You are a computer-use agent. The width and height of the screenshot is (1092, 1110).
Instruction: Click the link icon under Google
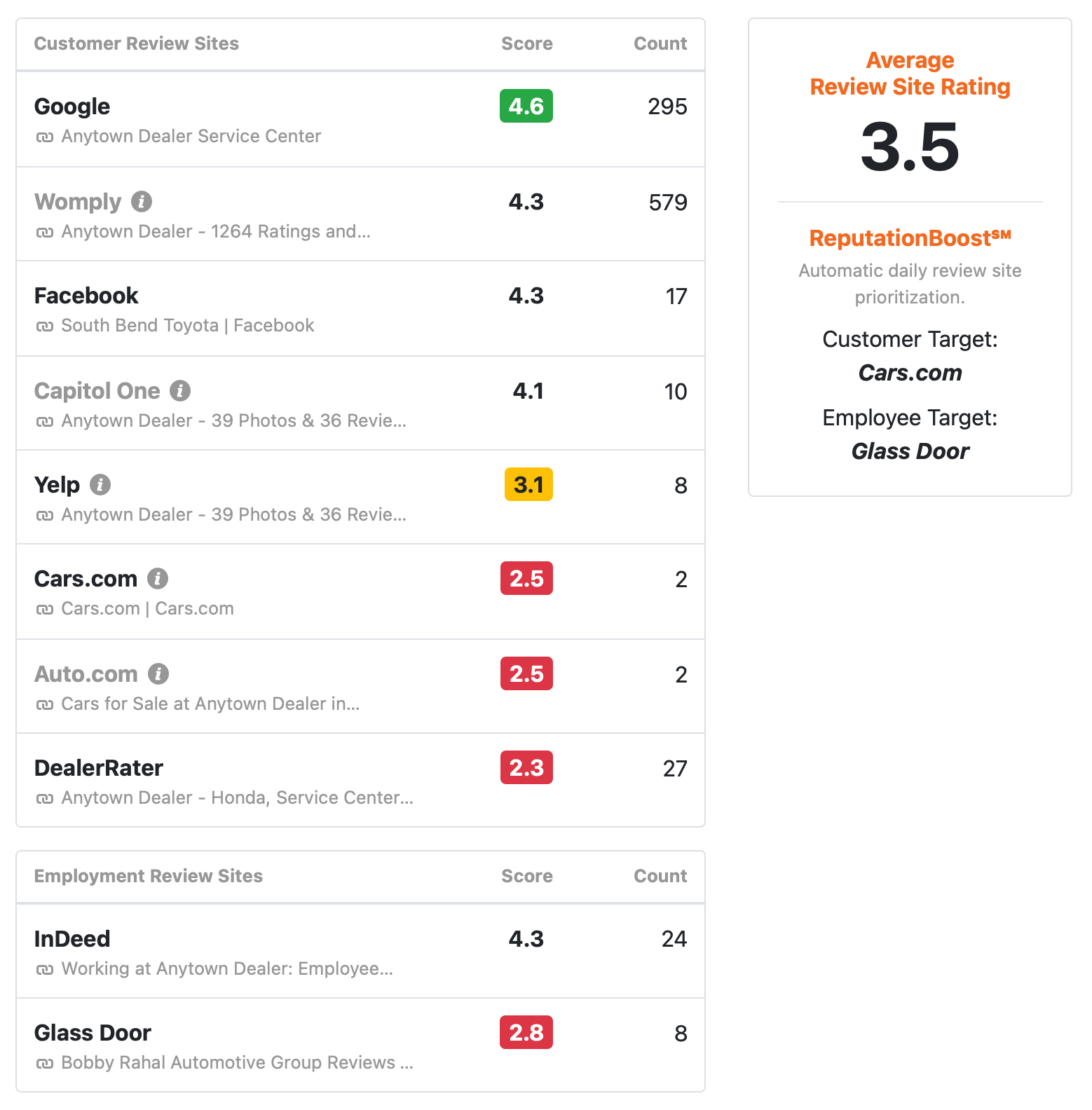(x=45, y=137)
